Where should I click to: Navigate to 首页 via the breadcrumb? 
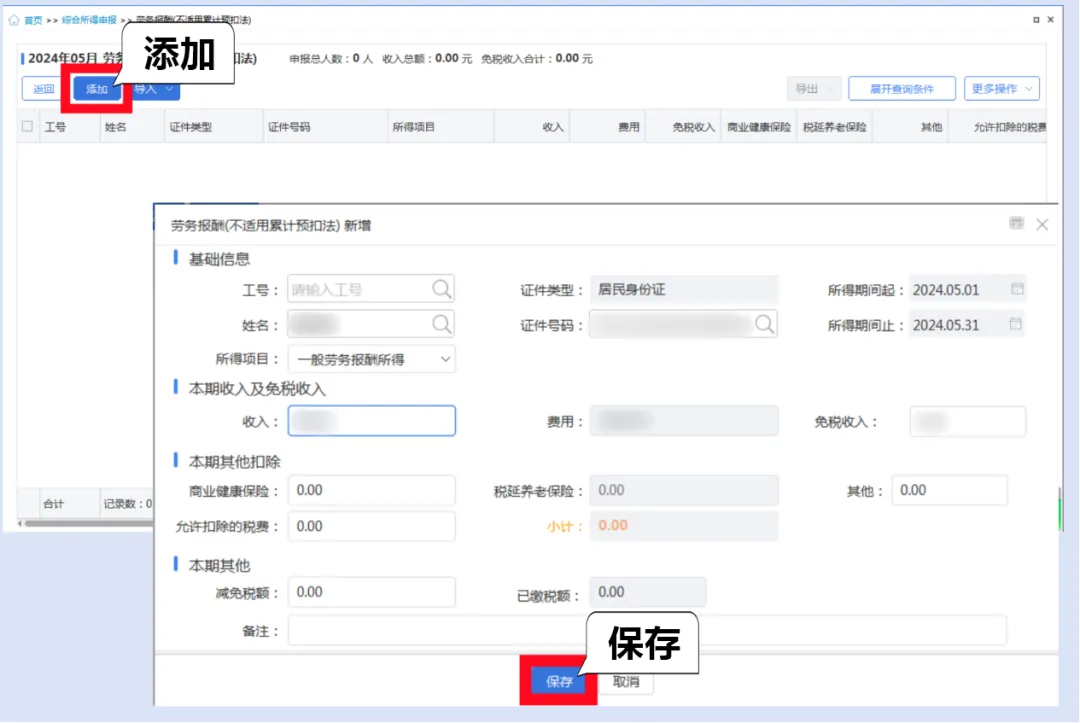pyautogui.click(x=33, y=19)
